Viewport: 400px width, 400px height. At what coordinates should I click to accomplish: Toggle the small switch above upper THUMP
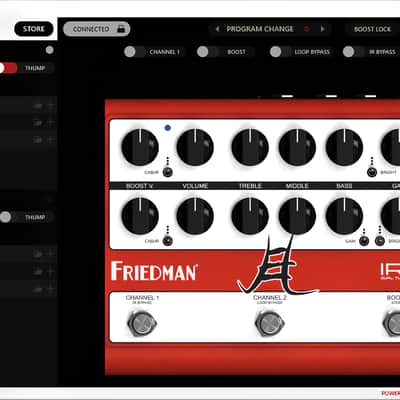(x=49, y=50)
